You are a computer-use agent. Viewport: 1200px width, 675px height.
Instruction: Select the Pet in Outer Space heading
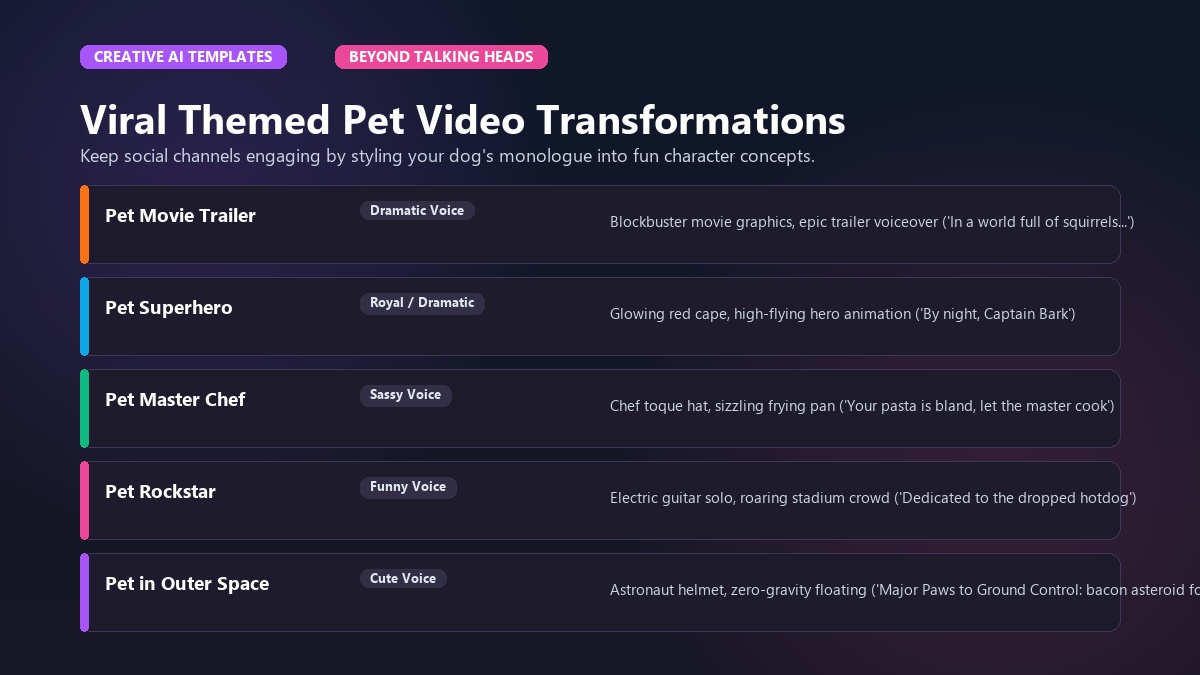(x=187, y=583)
